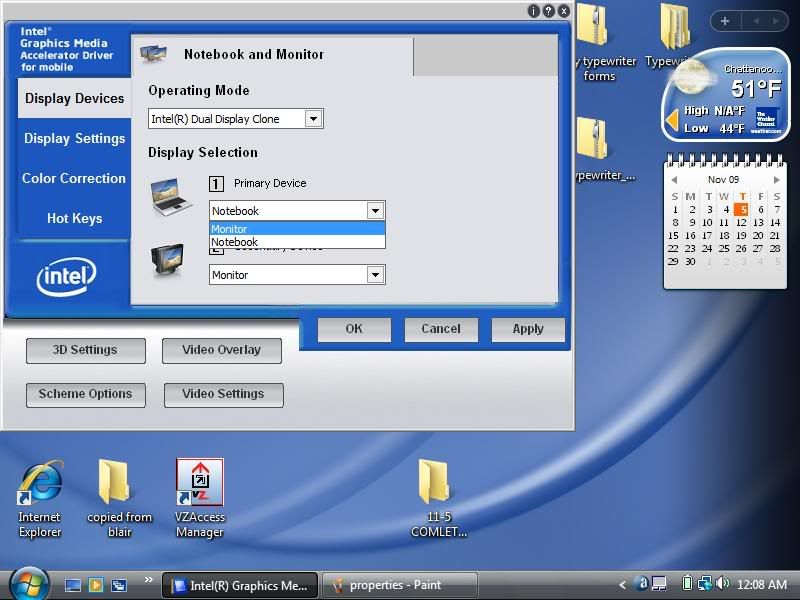
Task: Open the help question mark icon
Action: (x=548, y=11)
